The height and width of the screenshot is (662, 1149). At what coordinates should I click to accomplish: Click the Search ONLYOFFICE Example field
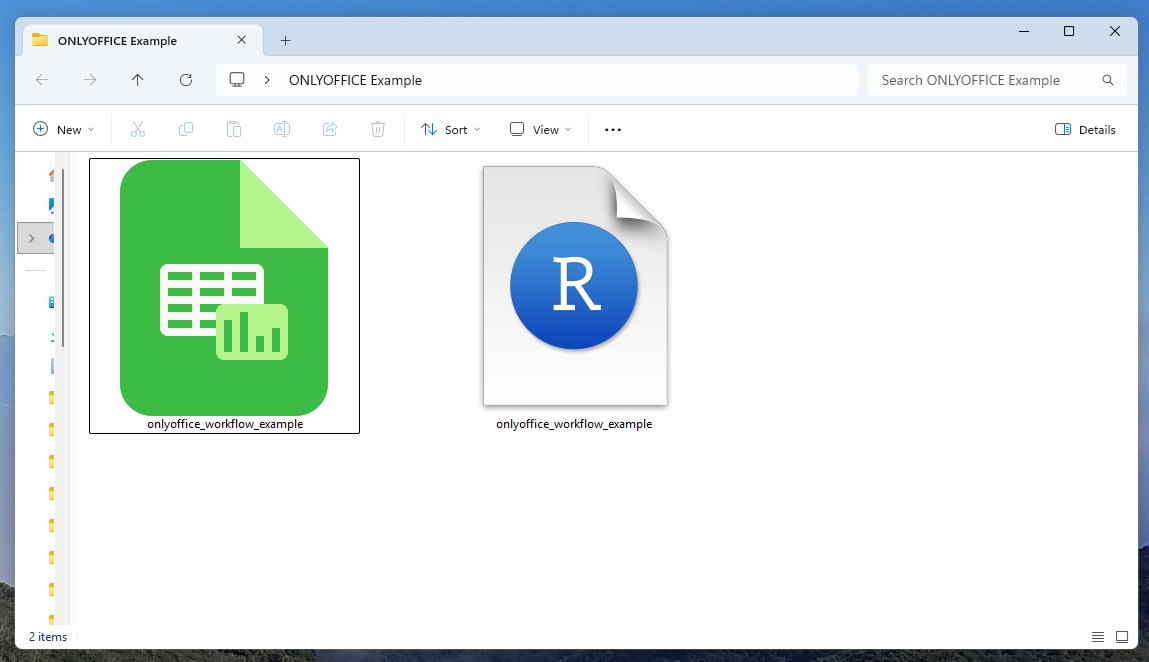[985, 80]
